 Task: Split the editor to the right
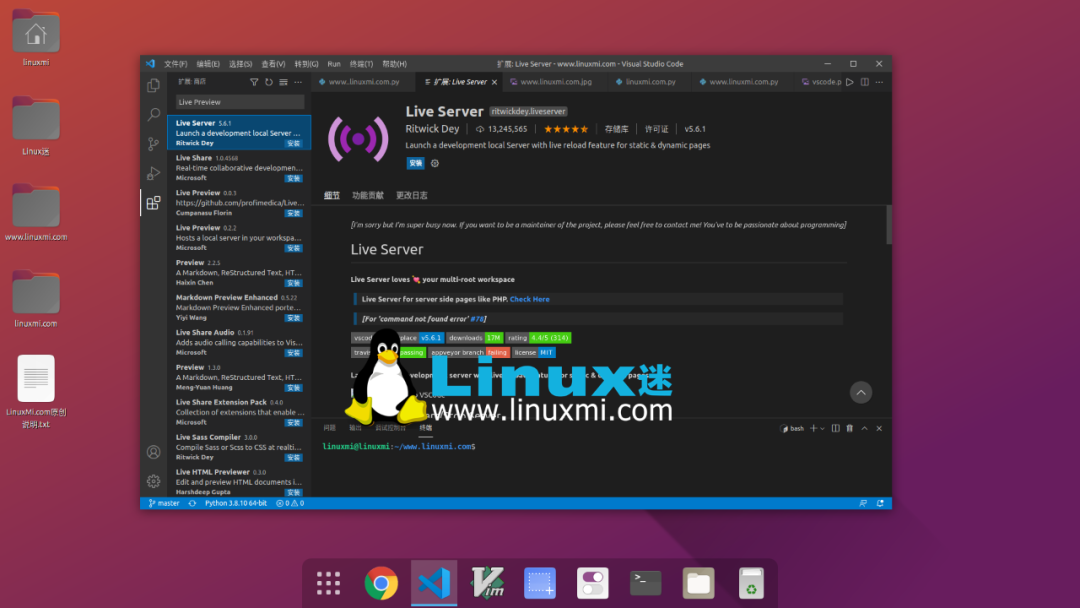pyautogui.click(x=863, y=82)
